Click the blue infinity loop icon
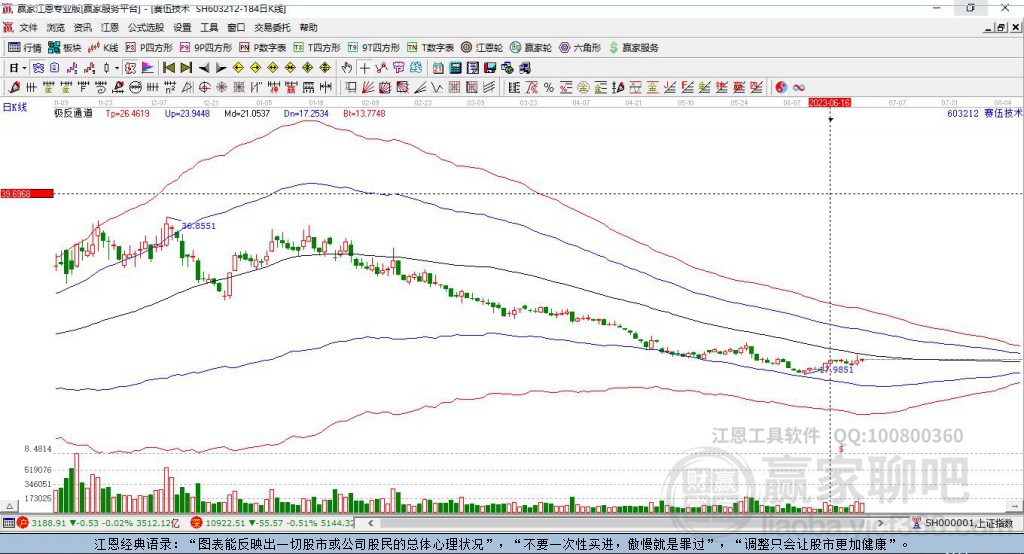 click(799, 87)
